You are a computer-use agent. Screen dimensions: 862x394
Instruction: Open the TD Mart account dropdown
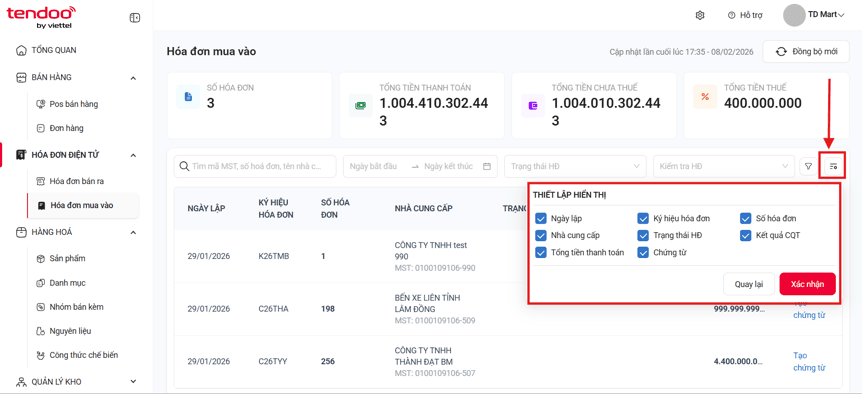coord(841,15)
